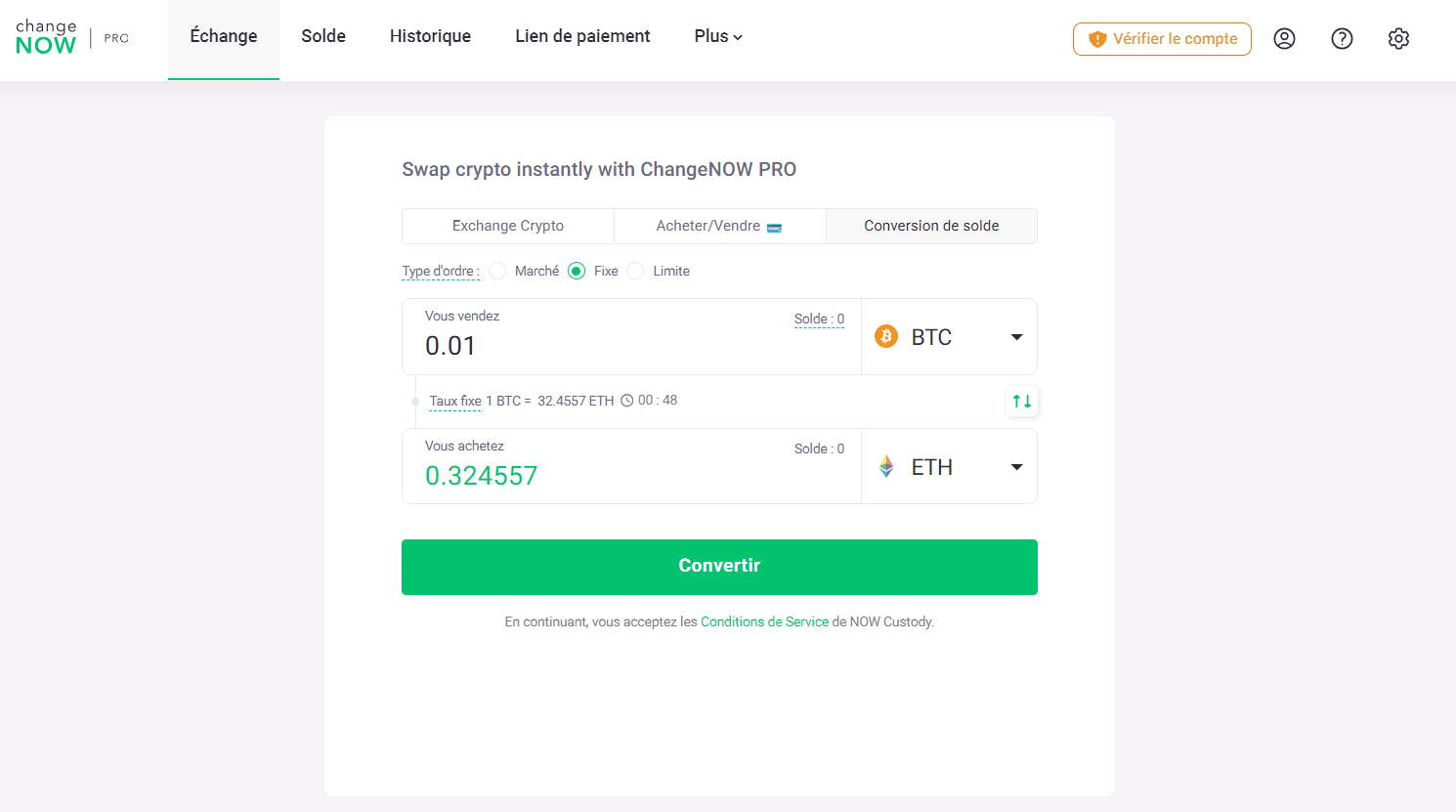Select the Fixe order type
This screenshot has height=812, width=1456.
[x=578, y=271]
